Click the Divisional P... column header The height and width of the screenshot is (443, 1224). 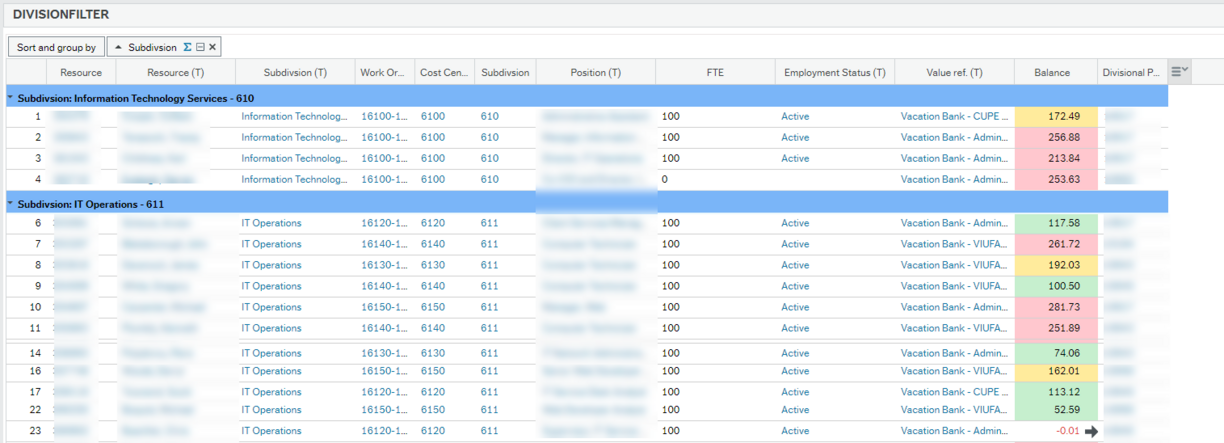click(1131, 72)
